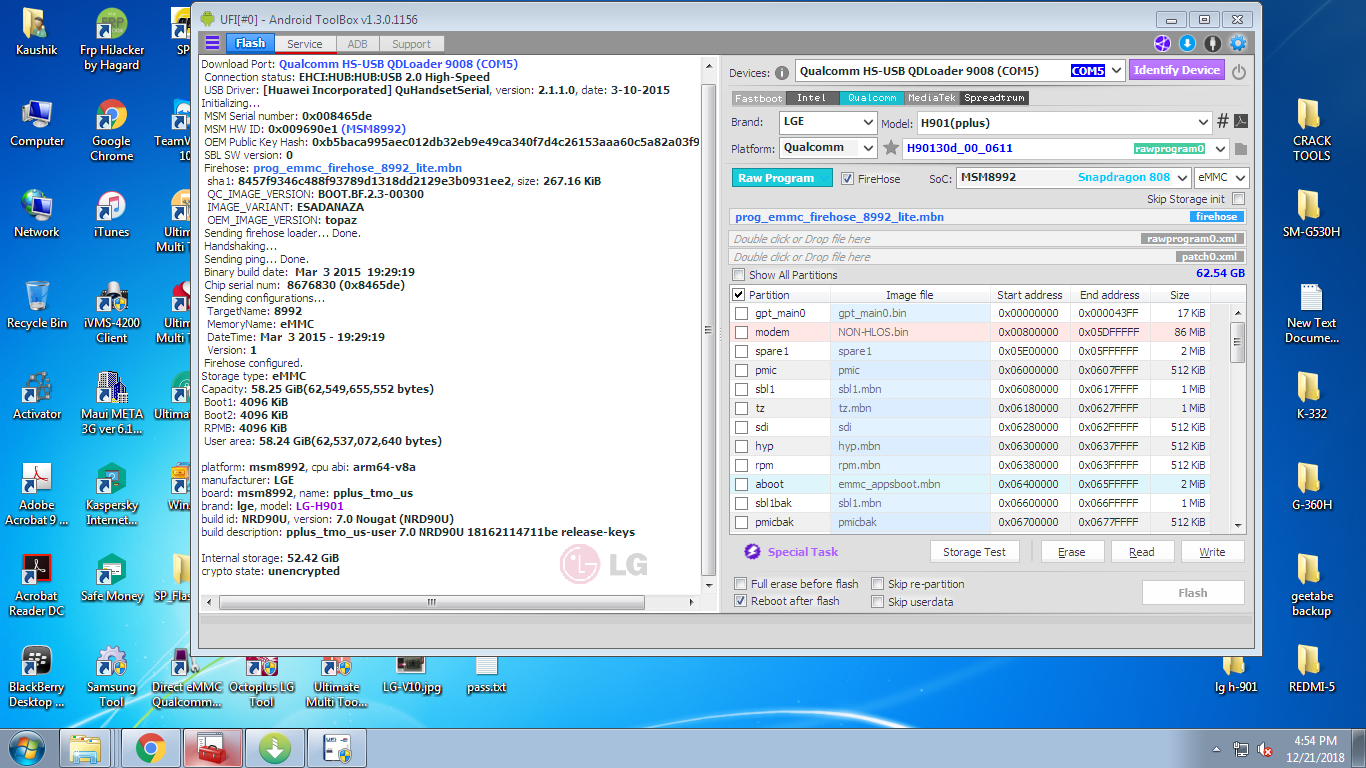Click the Devices info icon
The image size is (1366, 768).
tap(782, 72)
